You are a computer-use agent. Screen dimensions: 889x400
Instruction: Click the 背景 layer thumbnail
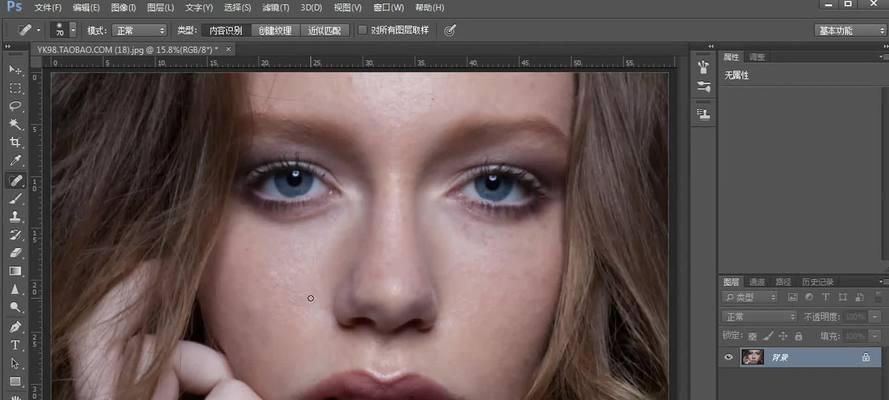(x=752, y=357)
